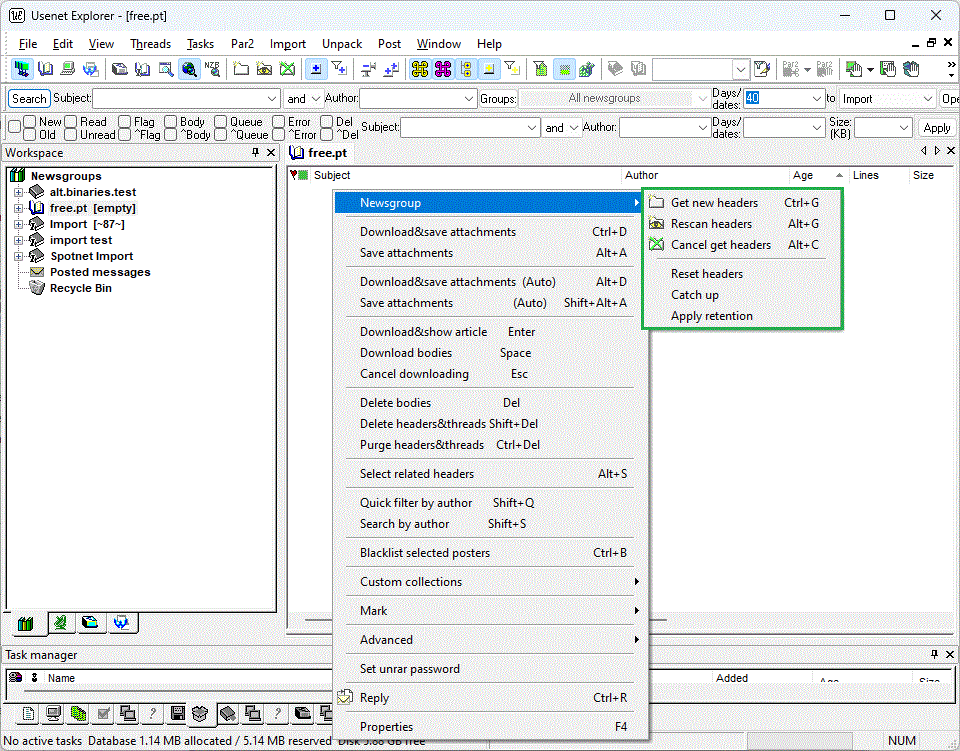The width and height of the screenshot is (960, 751).
Task: Toggle the Read filter checkbox
Action: click(x=71, y=122)
